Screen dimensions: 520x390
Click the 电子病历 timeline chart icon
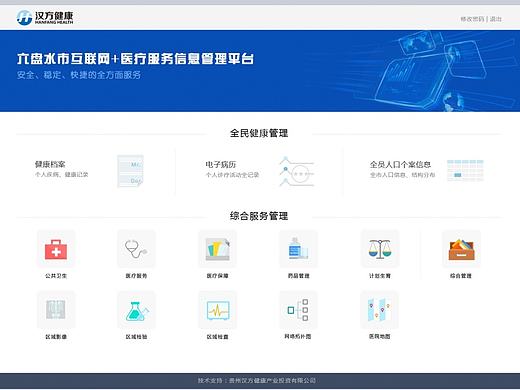tap(297, 171)
